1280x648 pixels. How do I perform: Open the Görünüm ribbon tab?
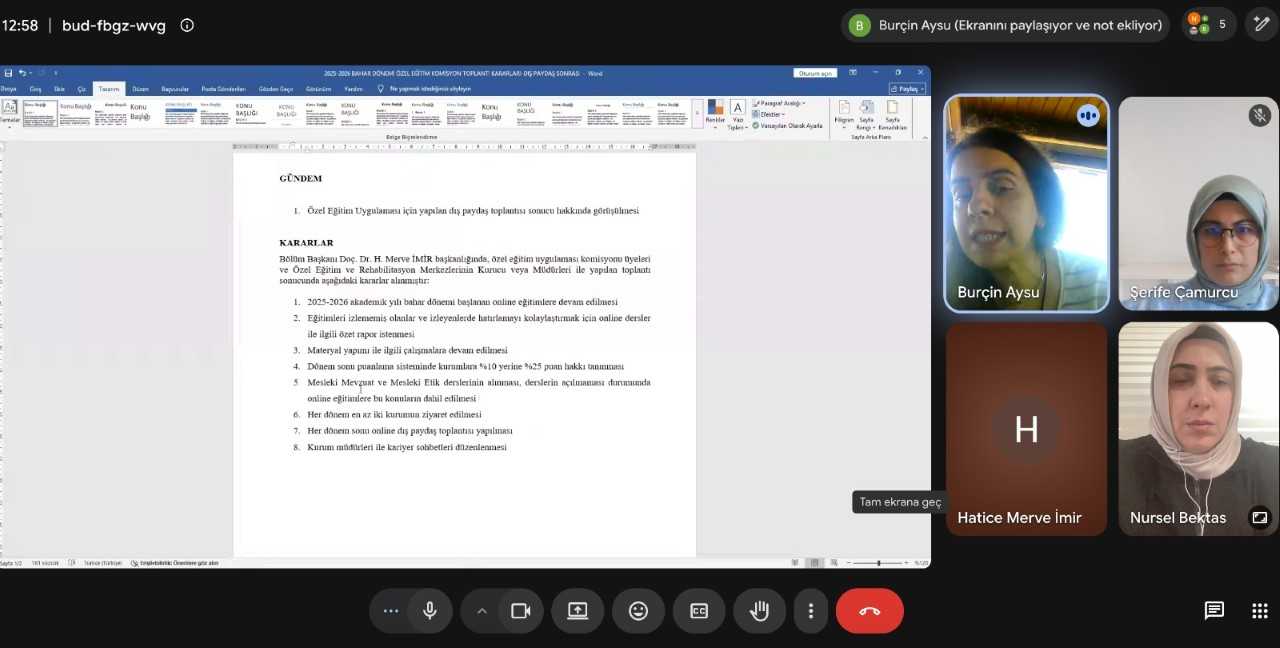click(319, 89)
